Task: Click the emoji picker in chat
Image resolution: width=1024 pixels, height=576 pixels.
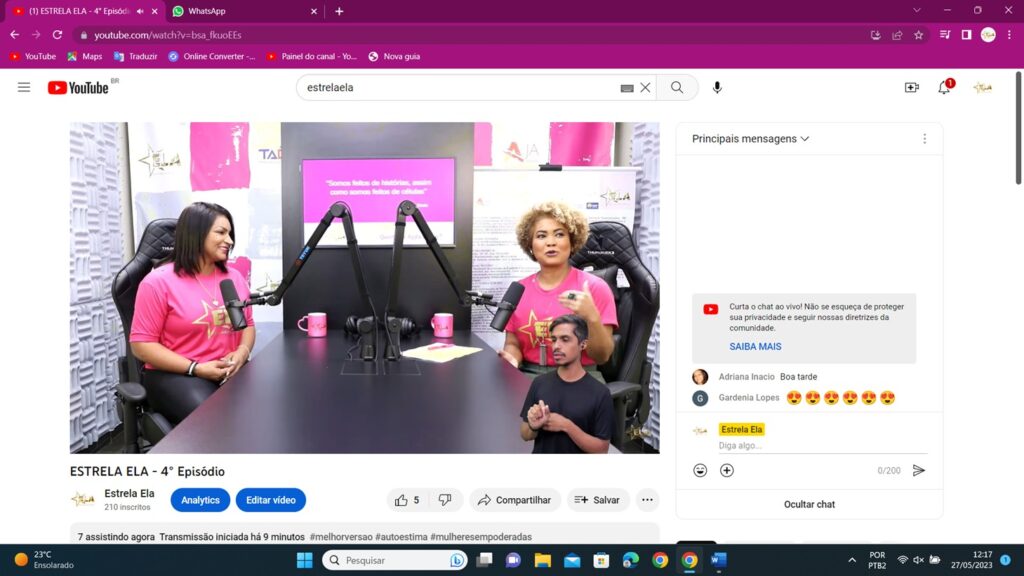Action: [x=700, y=470]
